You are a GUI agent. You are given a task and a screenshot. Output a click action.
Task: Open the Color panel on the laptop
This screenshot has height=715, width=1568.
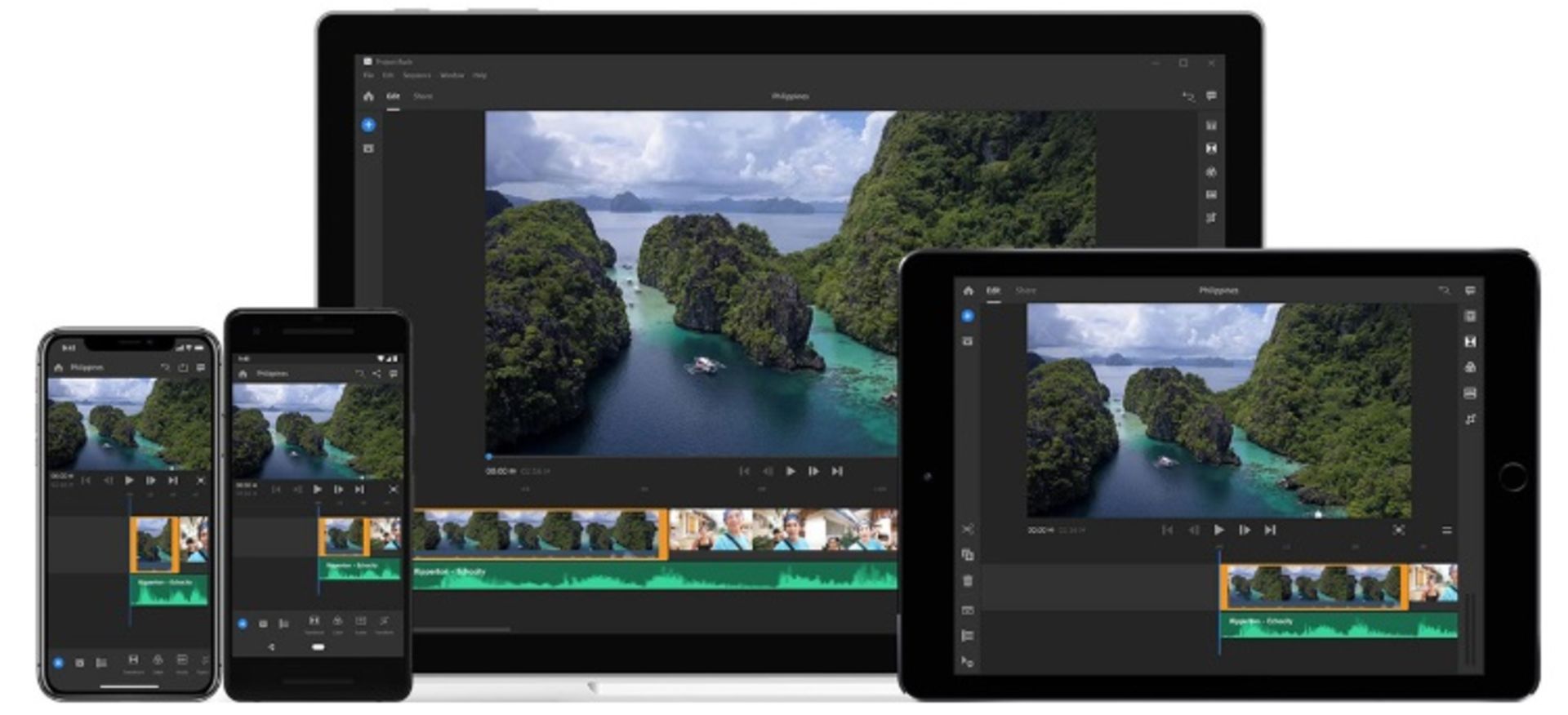coord(1211,172)
